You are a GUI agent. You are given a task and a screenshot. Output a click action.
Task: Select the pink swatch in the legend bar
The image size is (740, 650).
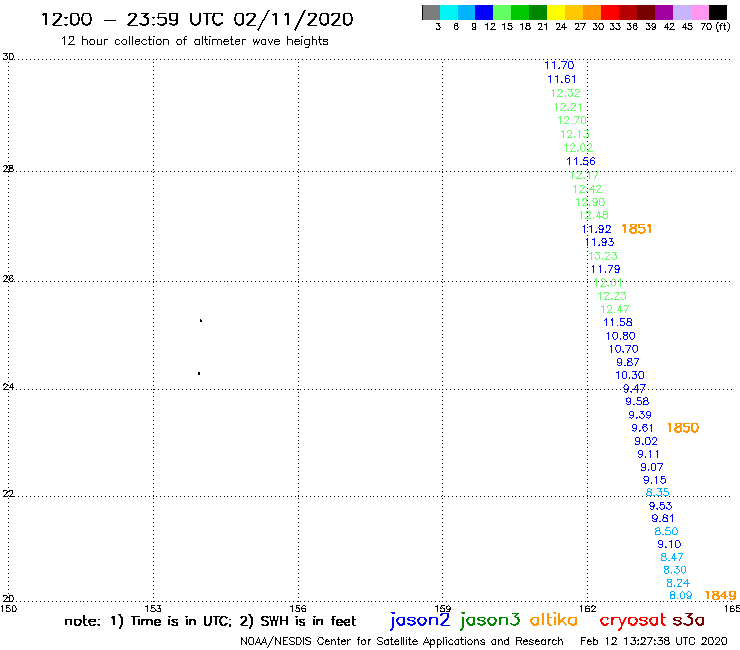[700, 12]
